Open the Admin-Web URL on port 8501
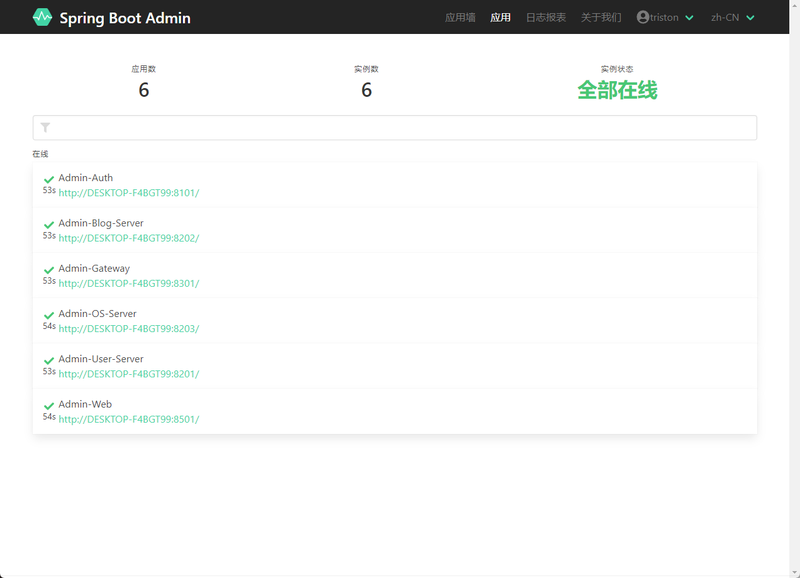Screen dimensions: 800x578 129,419
